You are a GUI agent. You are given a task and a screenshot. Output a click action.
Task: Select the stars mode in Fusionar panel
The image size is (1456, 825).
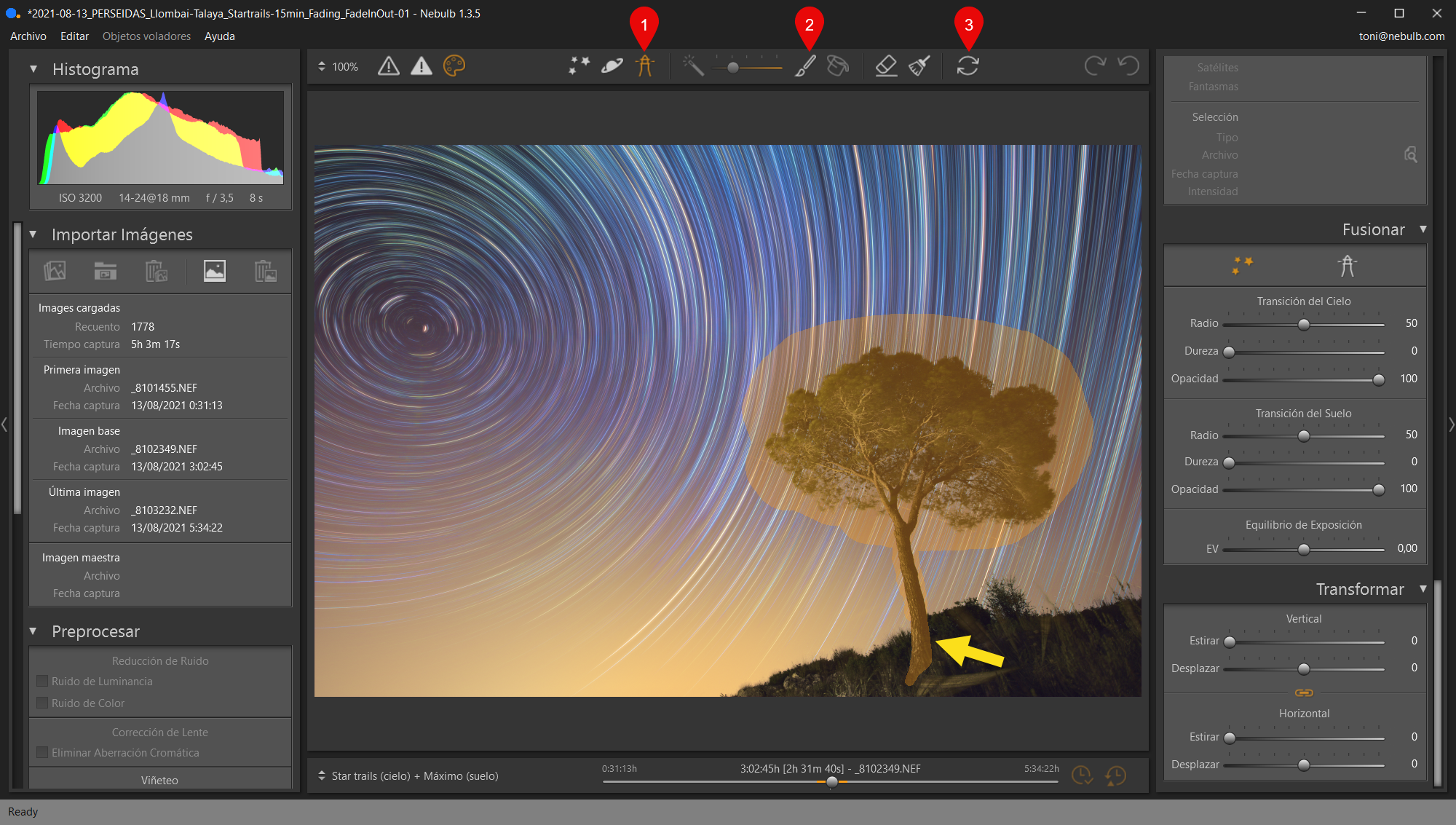[x=1242, y=265]
